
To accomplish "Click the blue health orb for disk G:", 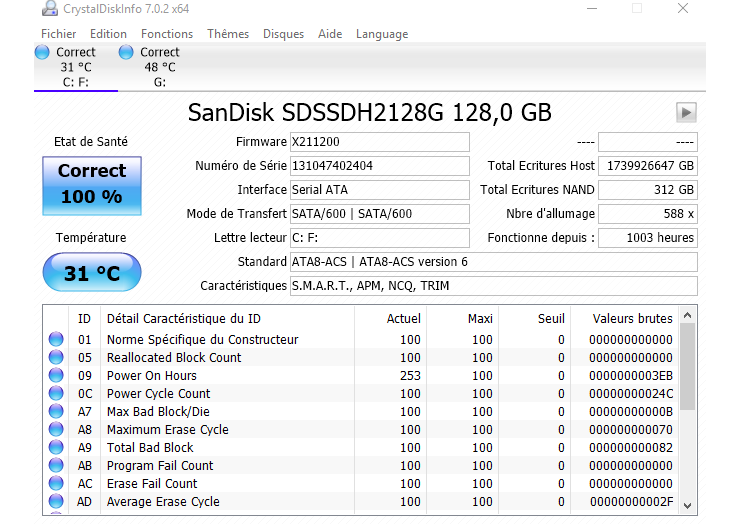I will coord(126,52).
